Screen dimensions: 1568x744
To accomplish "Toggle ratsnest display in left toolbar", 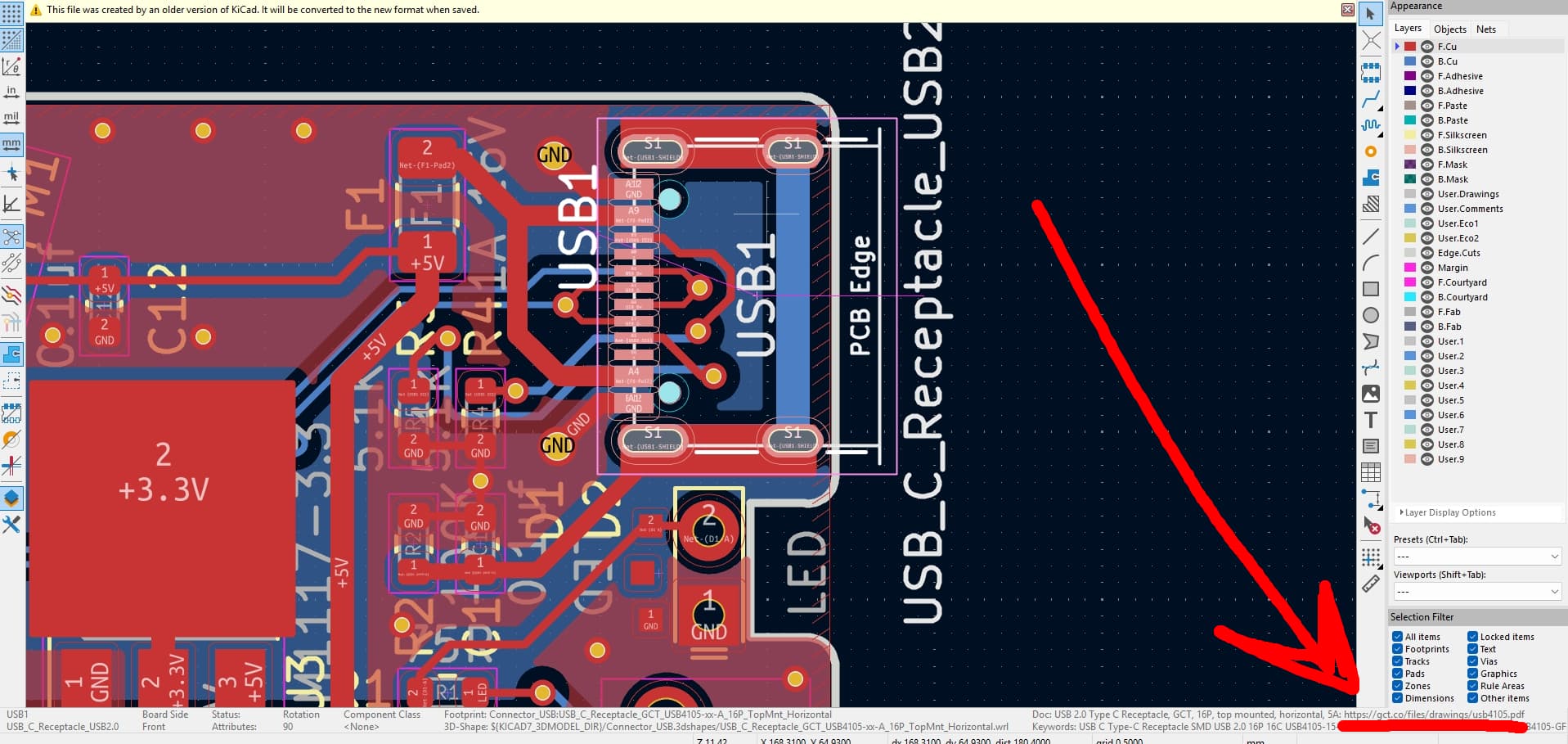I will click(x=11, y=237).
